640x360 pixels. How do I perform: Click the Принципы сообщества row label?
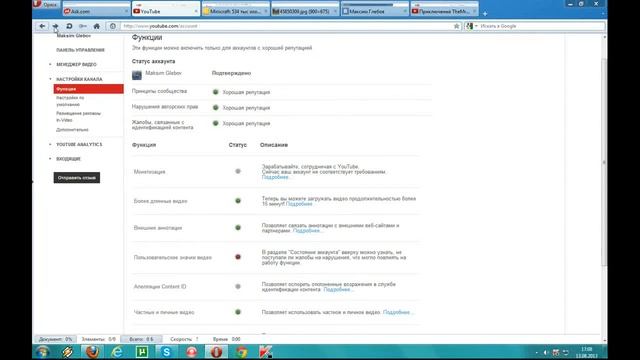point(159,91)
